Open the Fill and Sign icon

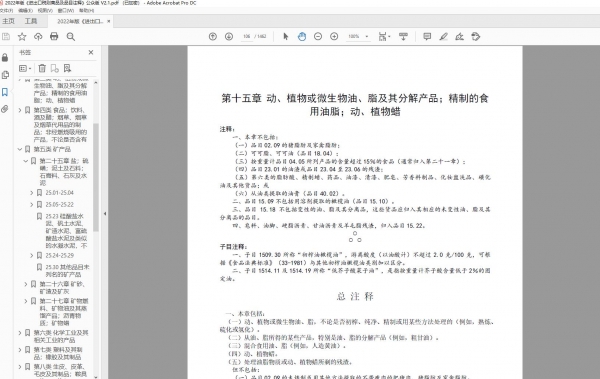pyautogui.click(x=460, y=36)
